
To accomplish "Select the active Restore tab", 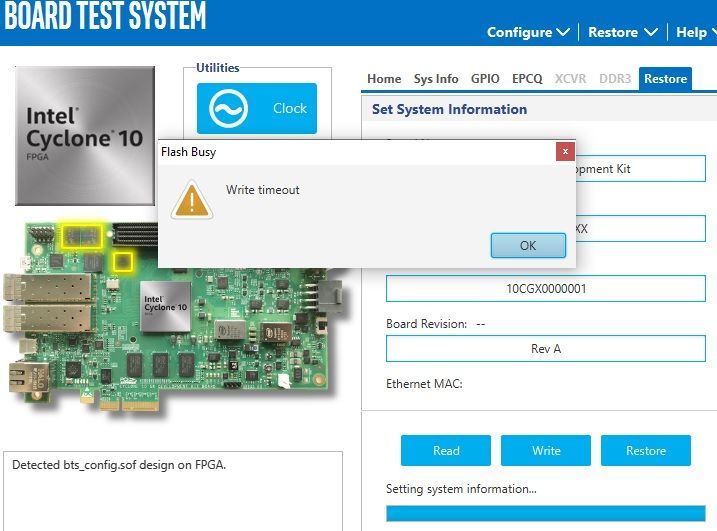I will 665,79.
